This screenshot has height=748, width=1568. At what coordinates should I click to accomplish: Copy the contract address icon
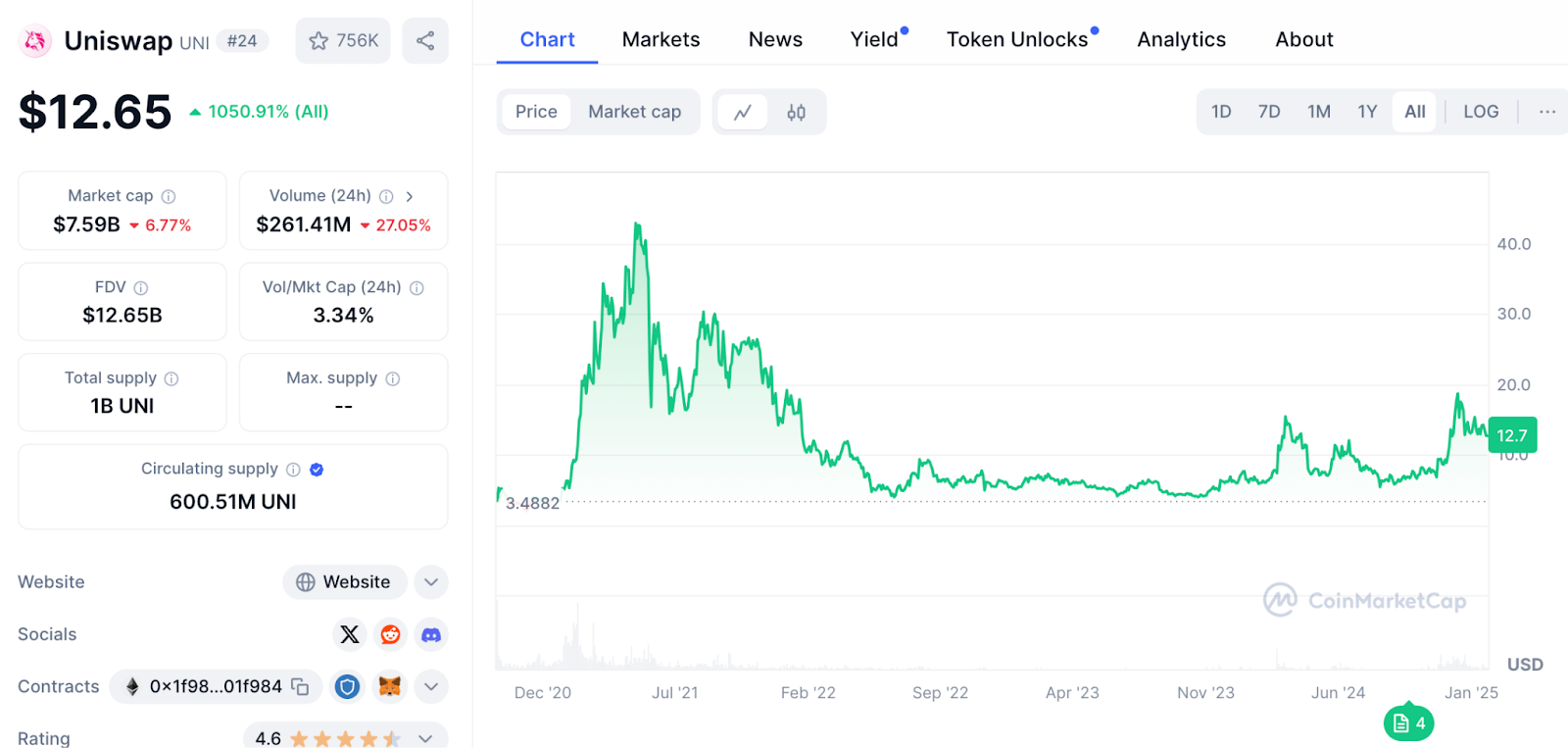pos(300,687)
